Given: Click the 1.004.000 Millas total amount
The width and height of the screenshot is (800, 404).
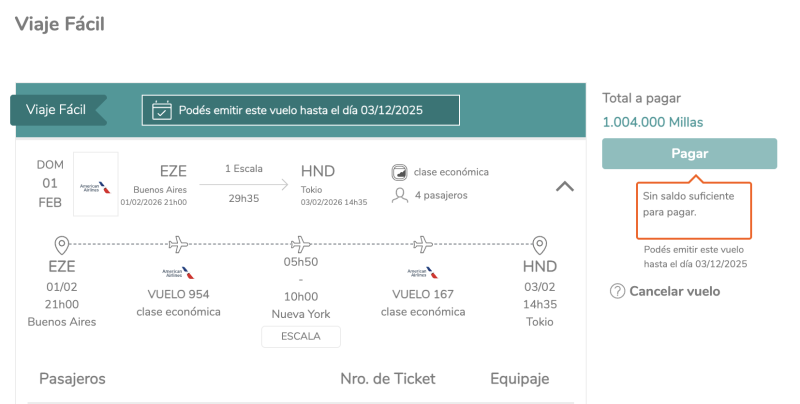Looking at the screenshot, I should click(652, 122).
